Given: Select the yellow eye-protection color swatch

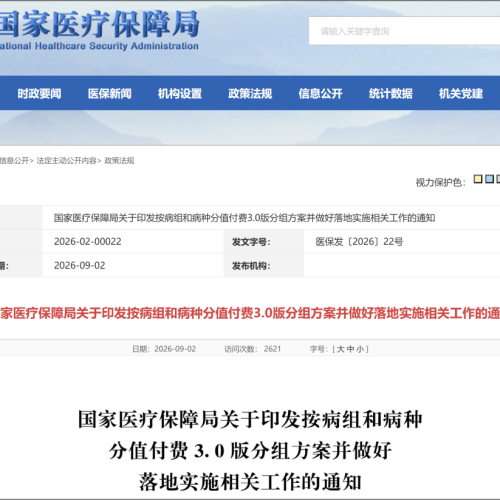Looking at the screenshot, I should tap(478, 179).
